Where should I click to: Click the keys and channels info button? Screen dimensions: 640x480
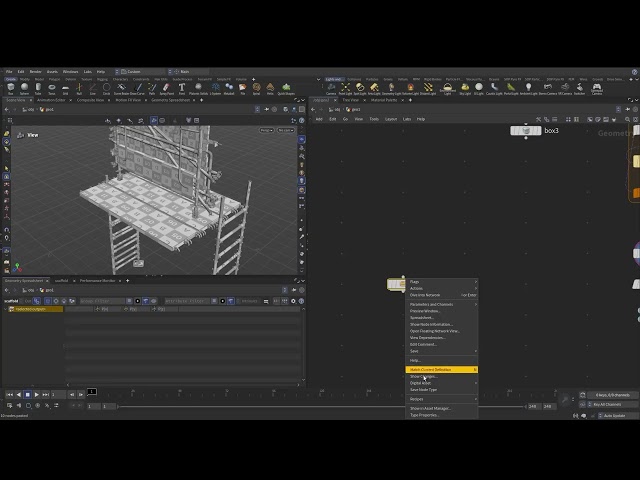point(612,395)
